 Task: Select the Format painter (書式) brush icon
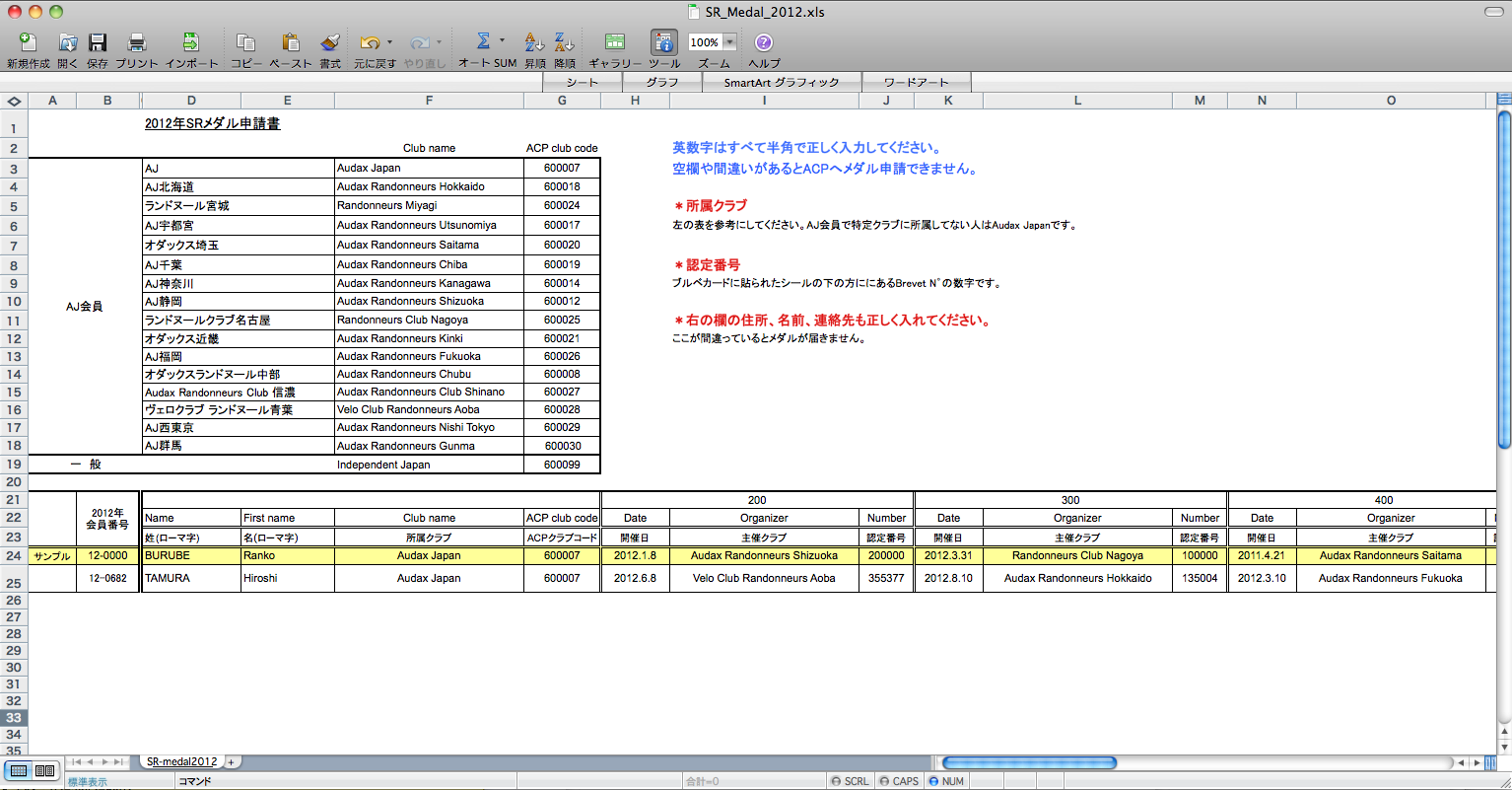tap(329, 42)
